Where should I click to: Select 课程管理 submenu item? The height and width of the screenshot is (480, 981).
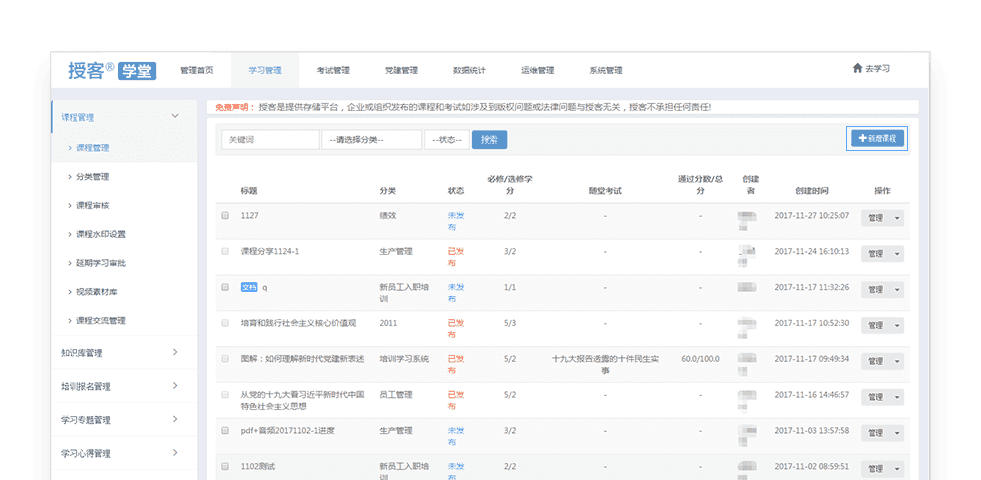pyautogui.click(x=93, y=148)
